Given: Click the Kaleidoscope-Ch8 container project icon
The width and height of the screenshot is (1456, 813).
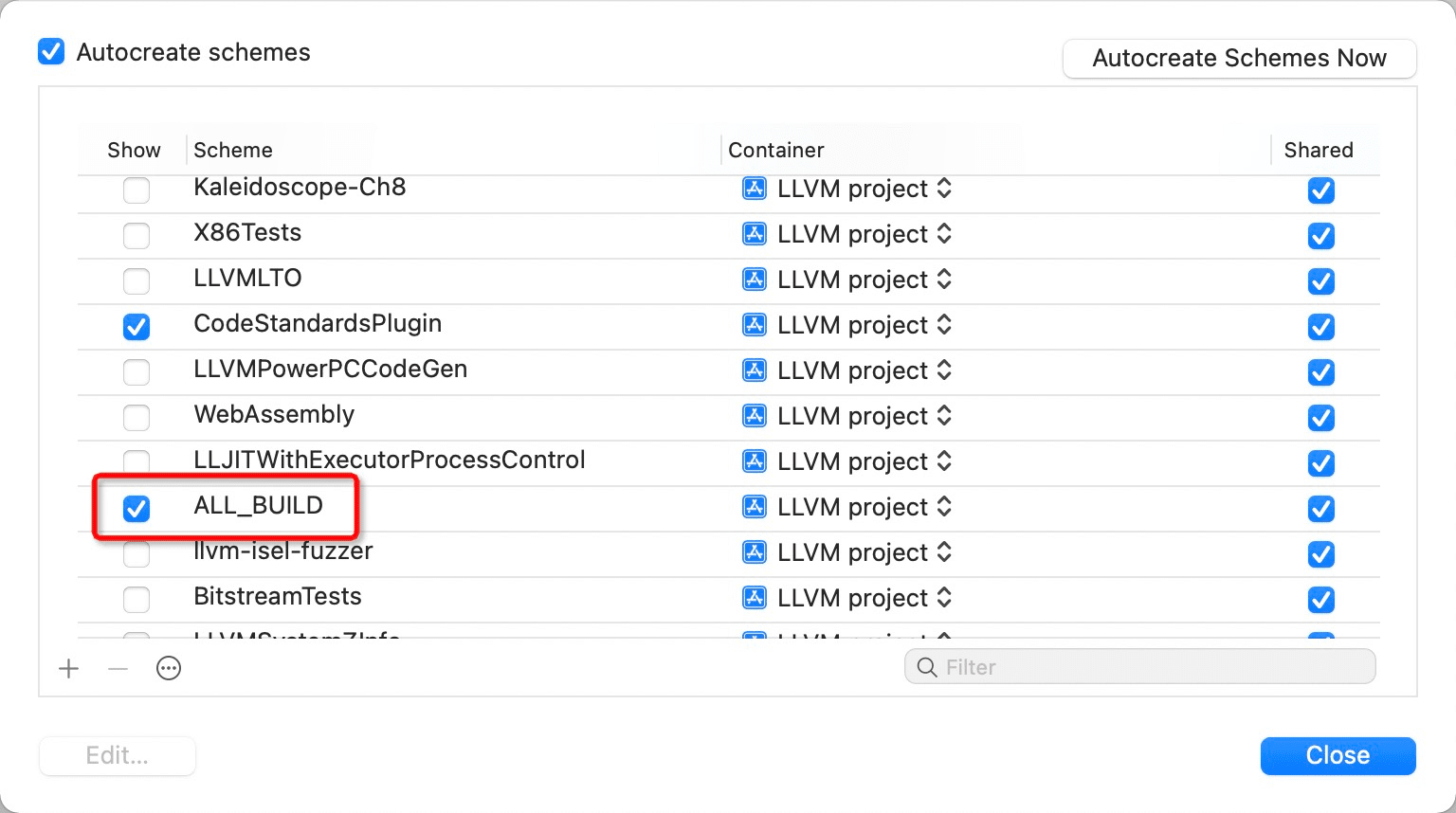Looking at the screenshot, I should pyautogui.click(x=755, y=189).
